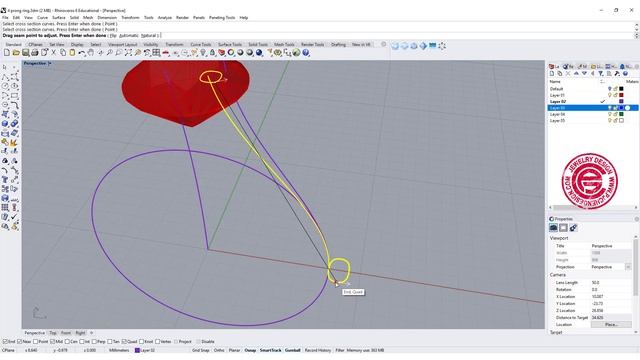Toggle Gumball in status bar
The height and width of the screenshot is (360, 640).
(x=292, y=350)
